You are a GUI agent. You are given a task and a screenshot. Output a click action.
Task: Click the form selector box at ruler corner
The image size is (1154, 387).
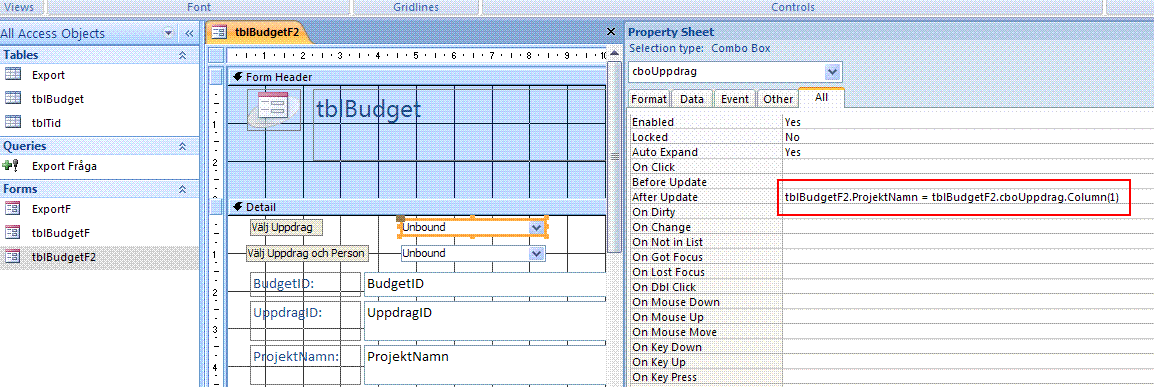(x=216, y=55)
